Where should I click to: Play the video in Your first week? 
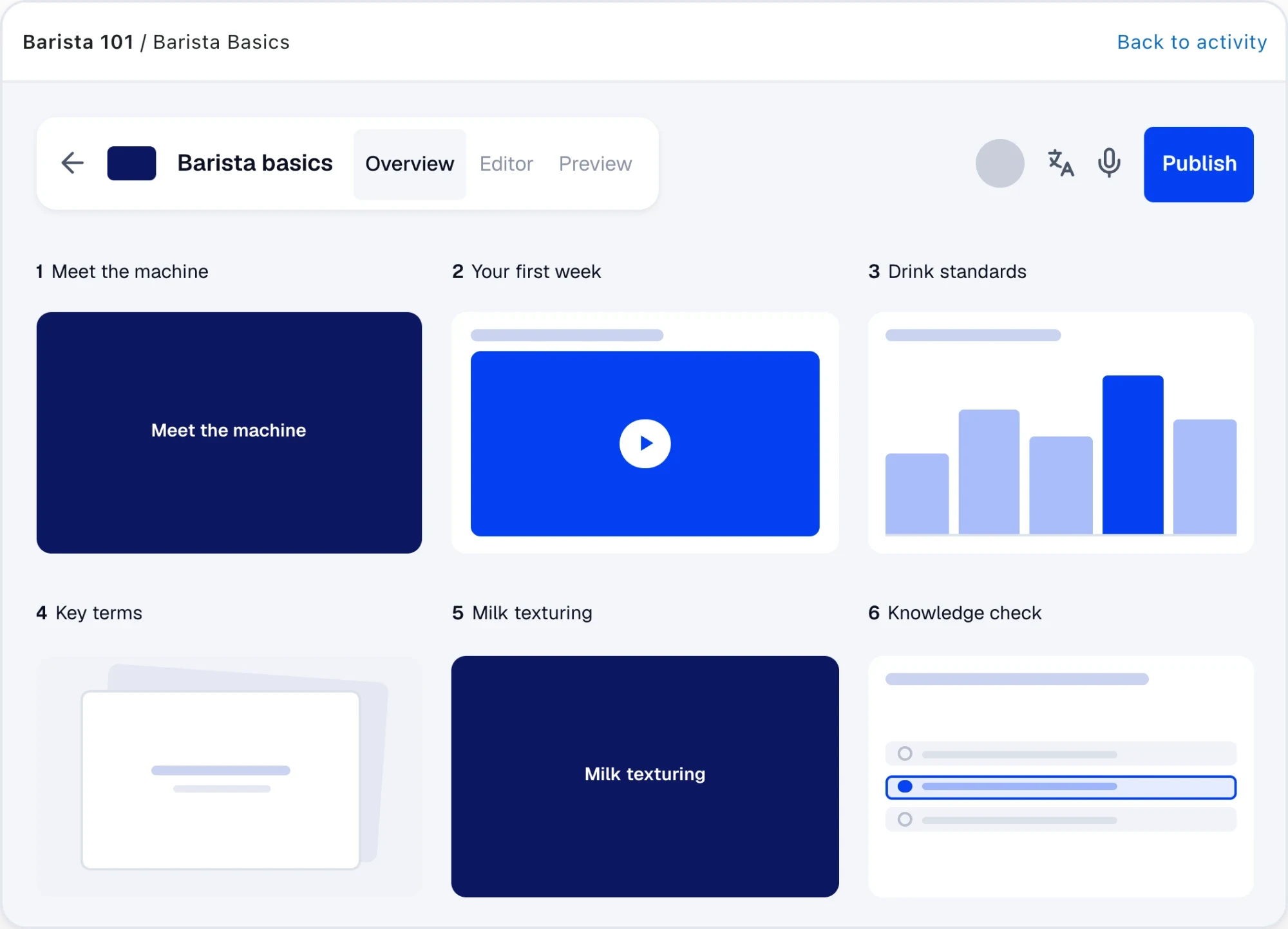645,444
